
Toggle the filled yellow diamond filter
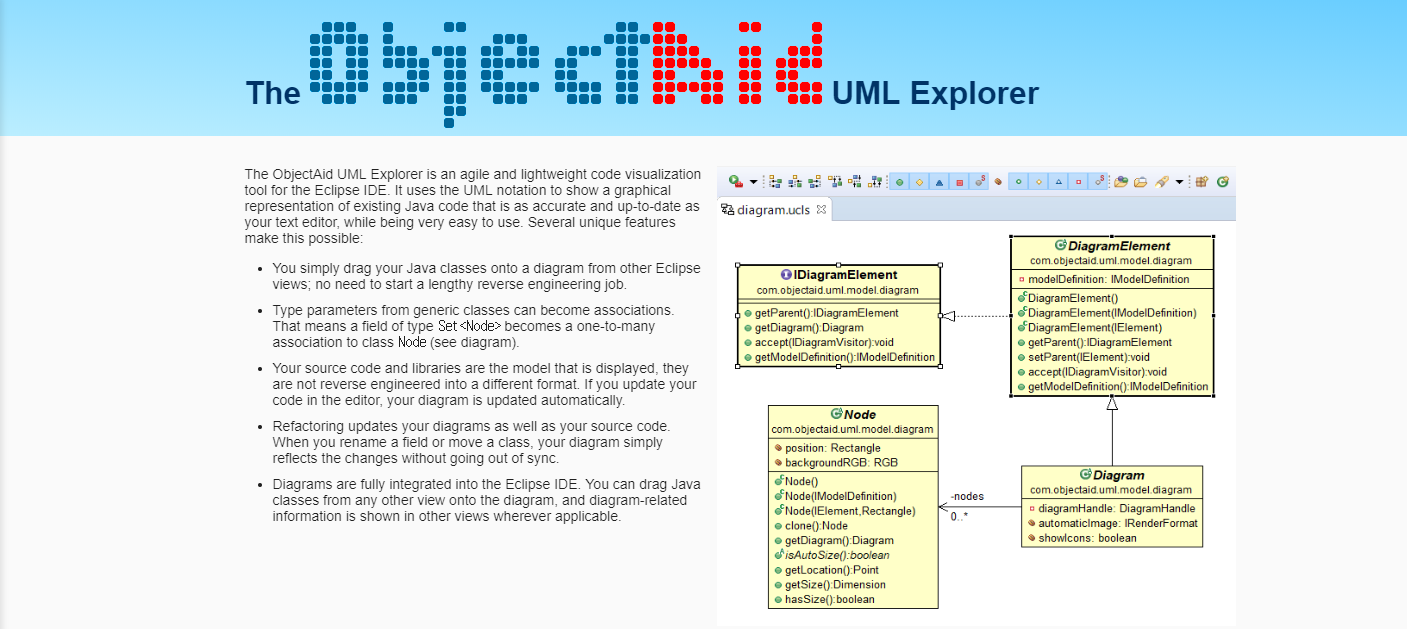click(919, 182)
